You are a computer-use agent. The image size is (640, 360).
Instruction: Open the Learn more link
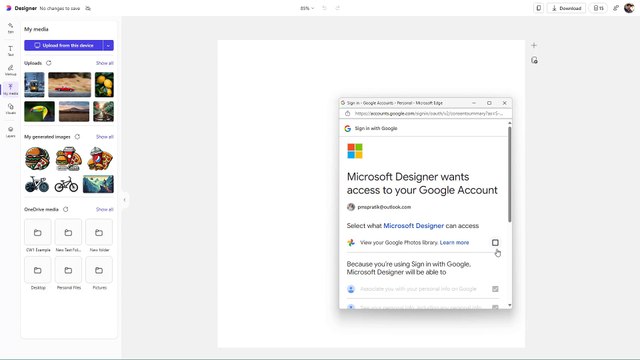(454, 242)
